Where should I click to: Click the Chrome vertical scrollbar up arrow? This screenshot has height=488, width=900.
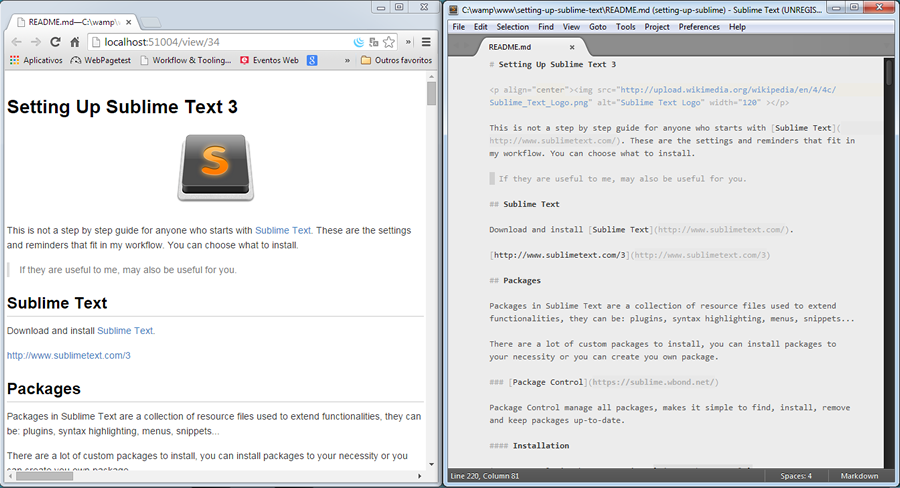(x=431, y=76)
